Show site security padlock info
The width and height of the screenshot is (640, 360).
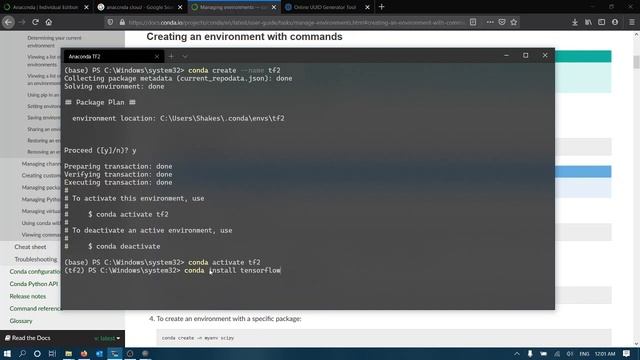click(x=122, y=22)
